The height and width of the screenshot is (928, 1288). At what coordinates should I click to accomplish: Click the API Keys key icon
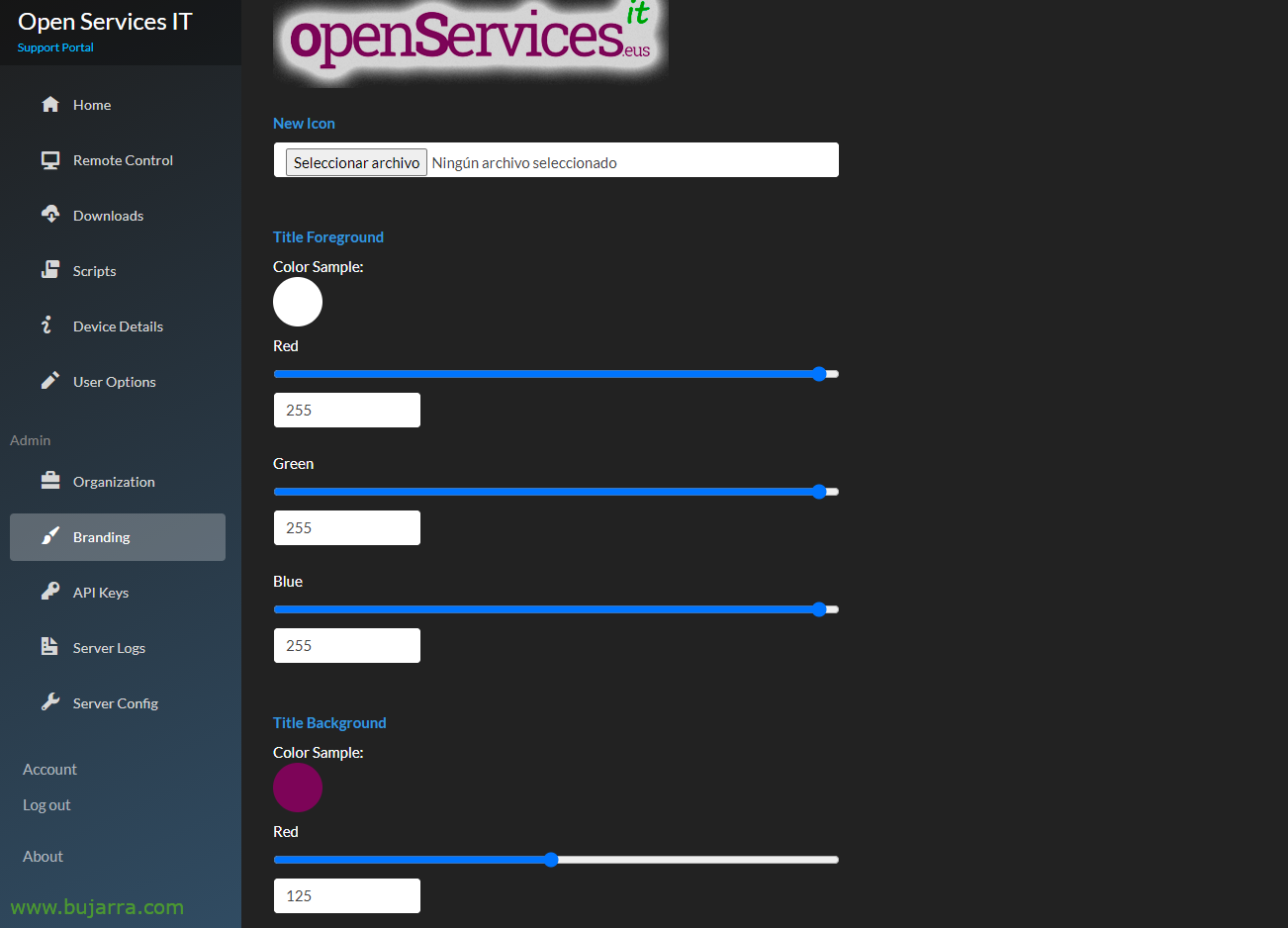tap(49, 592)
